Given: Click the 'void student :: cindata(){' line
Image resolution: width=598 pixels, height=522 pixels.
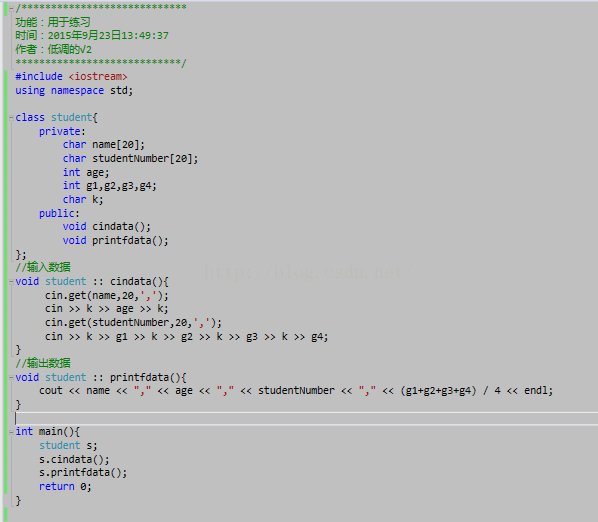Looking at the screenshot, I should (92, 281).
